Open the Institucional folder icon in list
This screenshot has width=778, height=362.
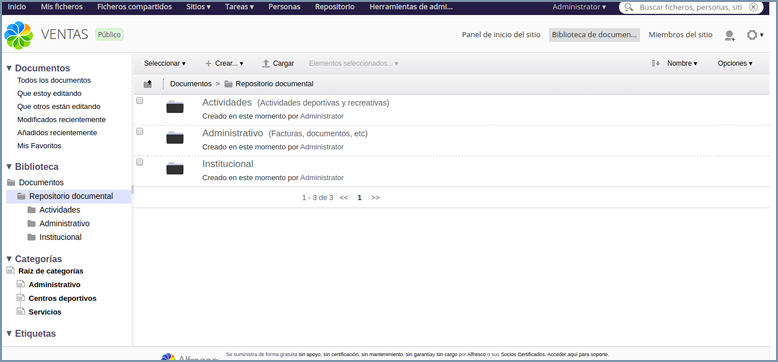pos(175,169)
